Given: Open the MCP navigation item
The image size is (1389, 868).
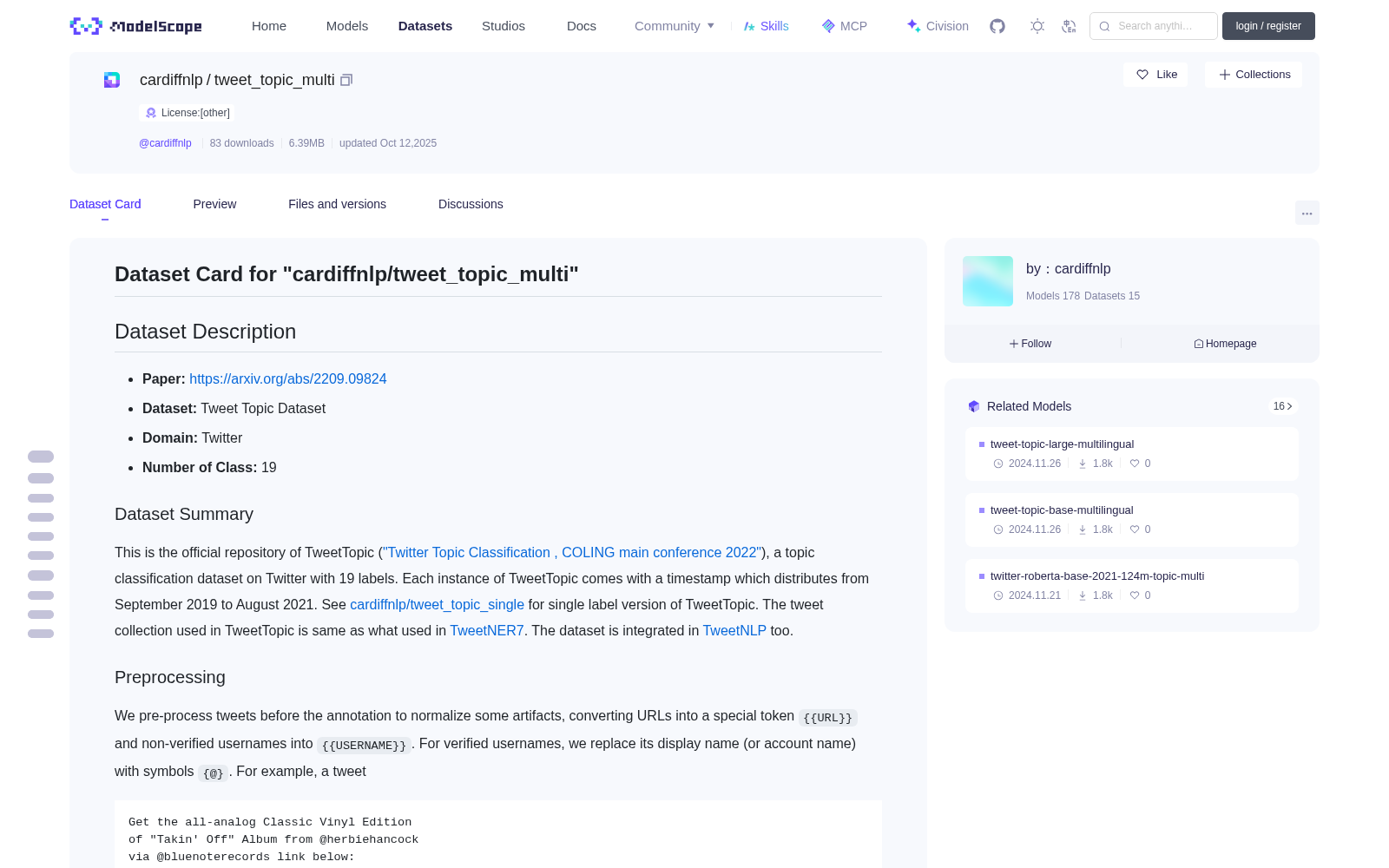Looking at the screenshot, I should point(845,26).
